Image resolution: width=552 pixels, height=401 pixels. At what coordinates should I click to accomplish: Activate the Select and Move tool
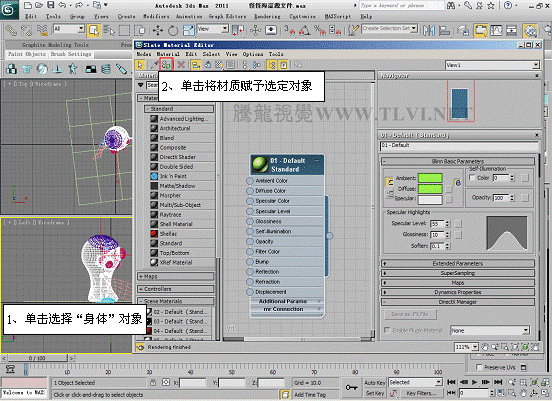(x=157, y=31)
